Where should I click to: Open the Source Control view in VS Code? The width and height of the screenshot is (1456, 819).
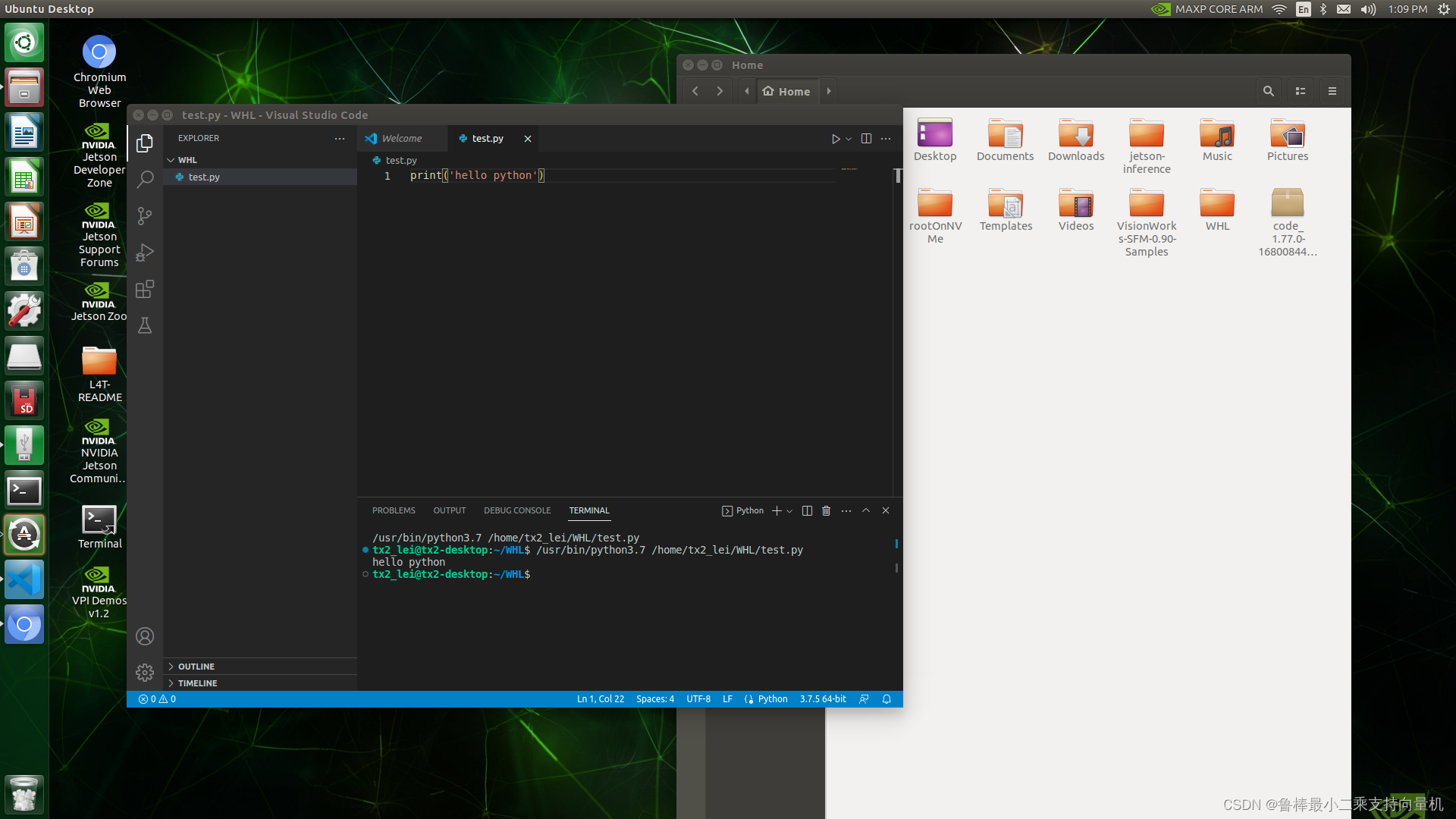coord(144,216)
